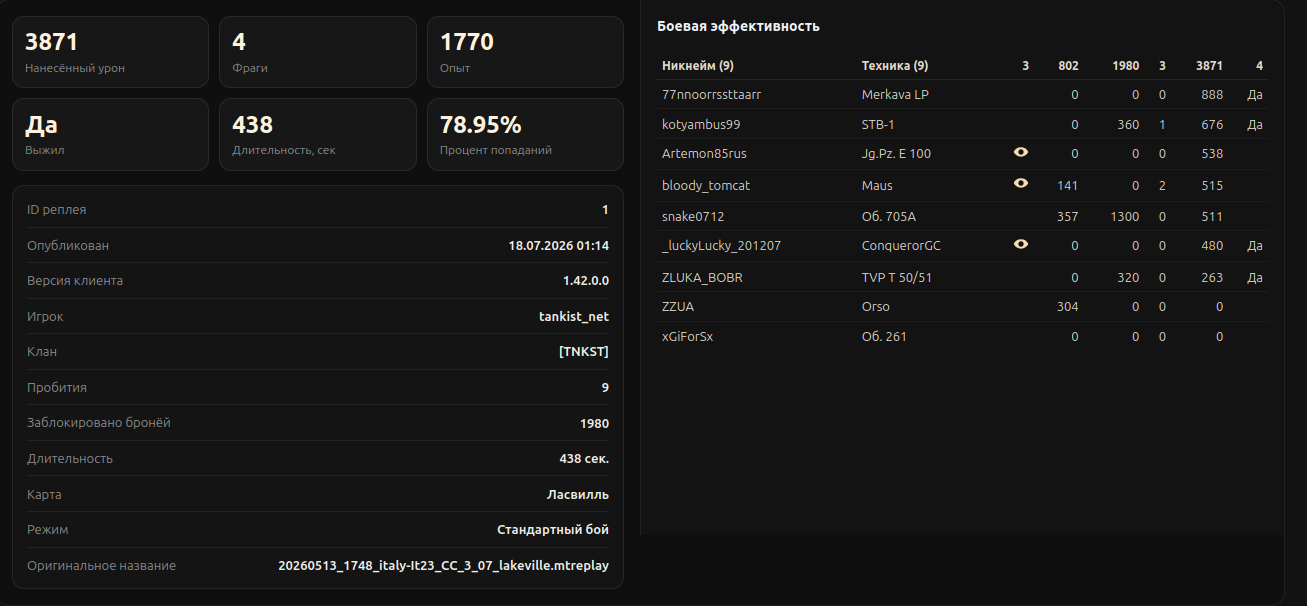Click the player name tankist_net
This screenshot has width=1307, height=606.
[574, 317]
